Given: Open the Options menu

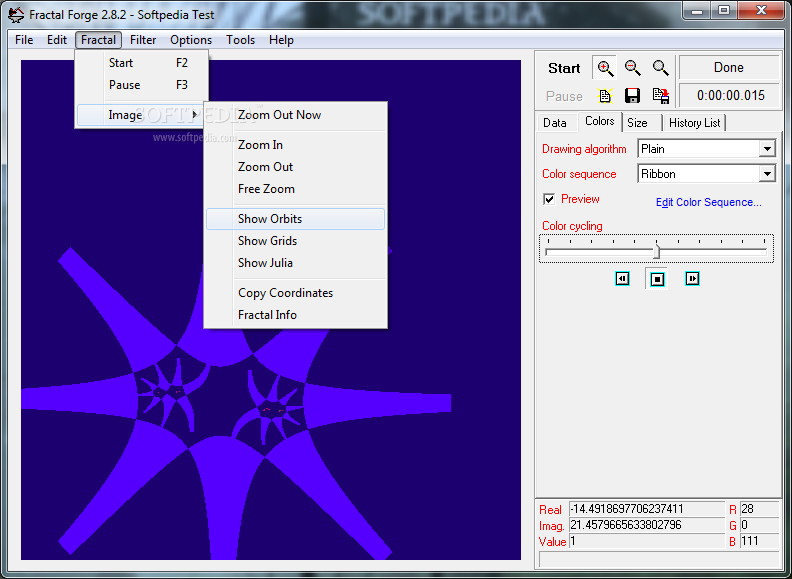Looking at the screenshot, I should click(x=191, y=40).
